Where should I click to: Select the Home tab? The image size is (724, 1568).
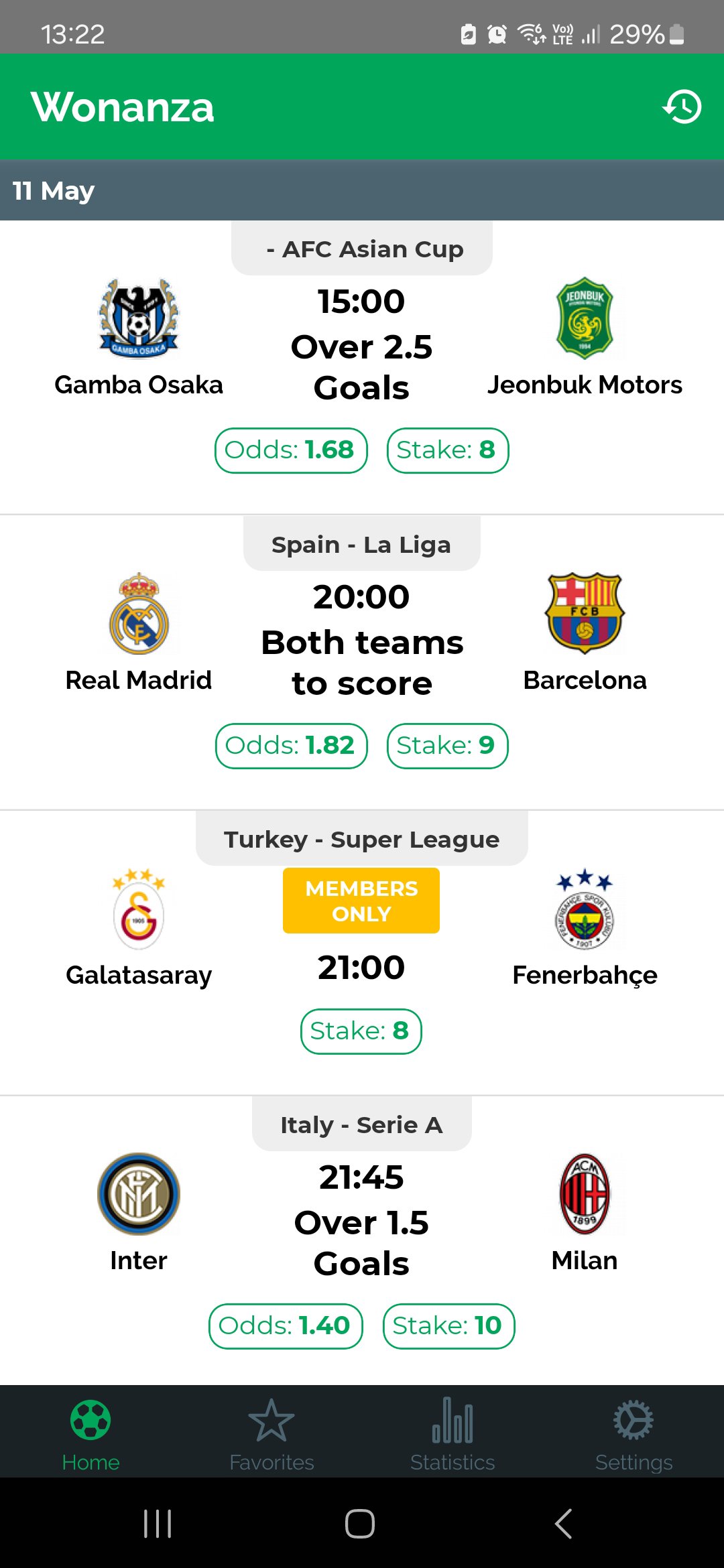tap(90, 1434)
